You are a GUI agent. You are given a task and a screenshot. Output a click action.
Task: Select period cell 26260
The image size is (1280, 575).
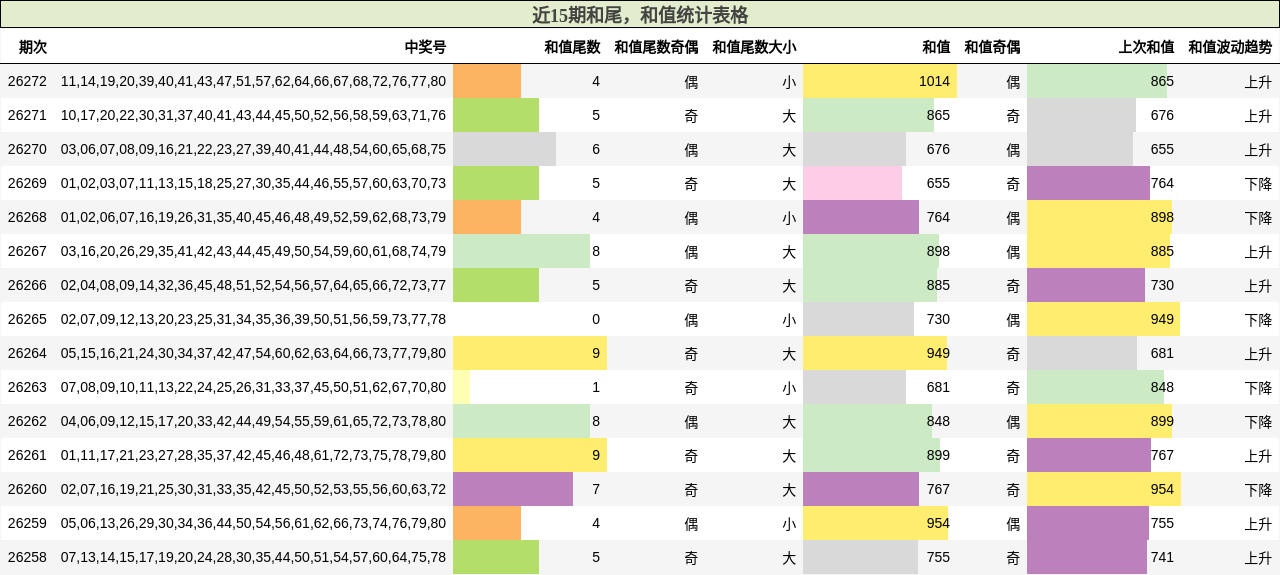pos(27,489)
